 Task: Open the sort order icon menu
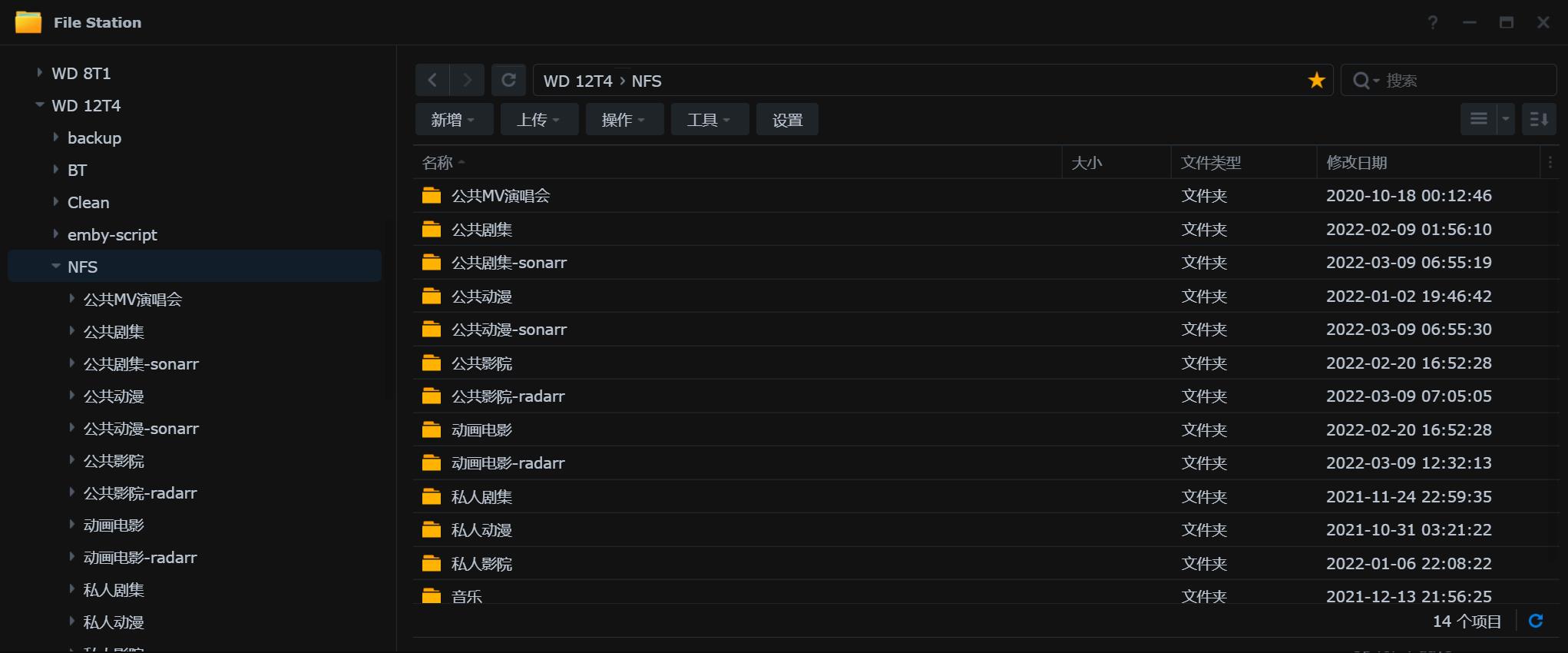1539,119
